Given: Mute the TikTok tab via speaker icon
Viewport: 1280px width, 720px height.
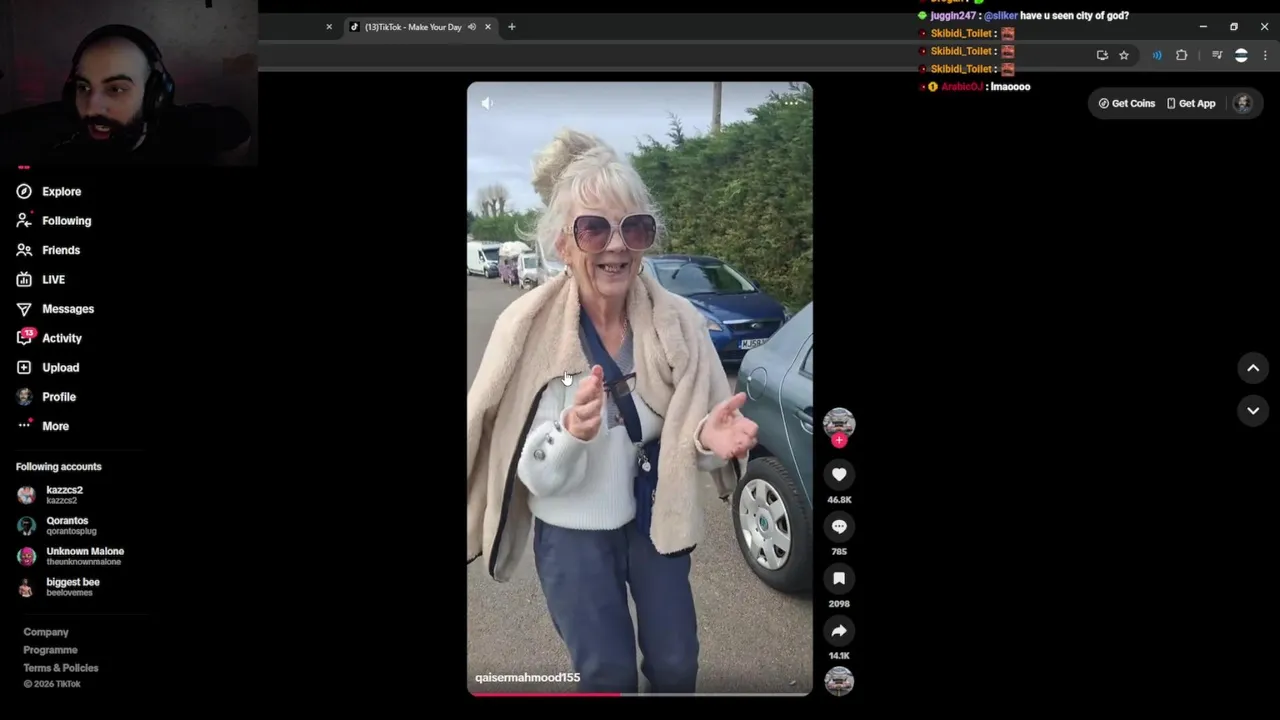Looking at the screenshot, I should click(x=472, y=27).
